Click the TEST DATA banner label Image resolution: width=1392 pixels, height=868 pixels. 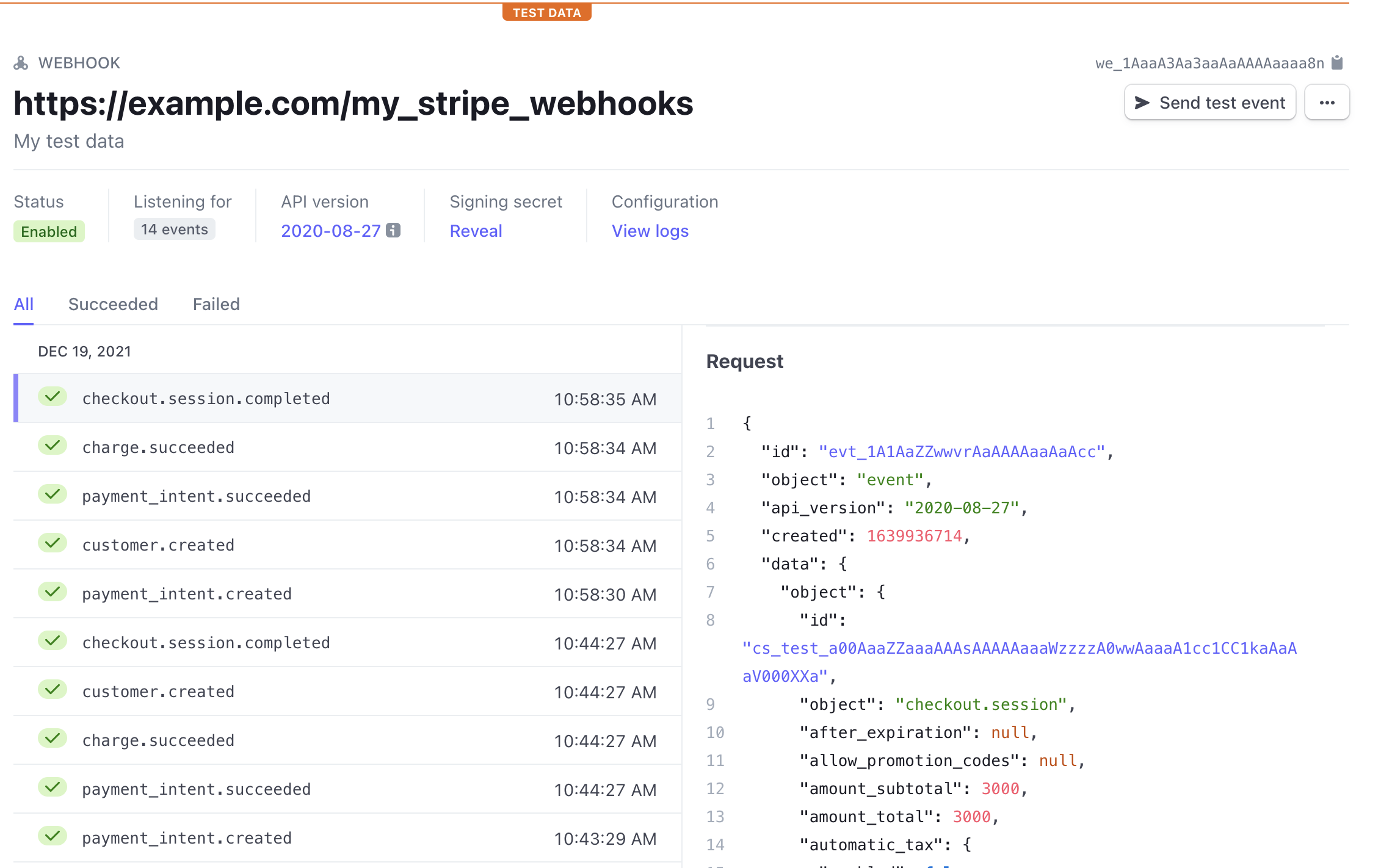coord(547,12)
